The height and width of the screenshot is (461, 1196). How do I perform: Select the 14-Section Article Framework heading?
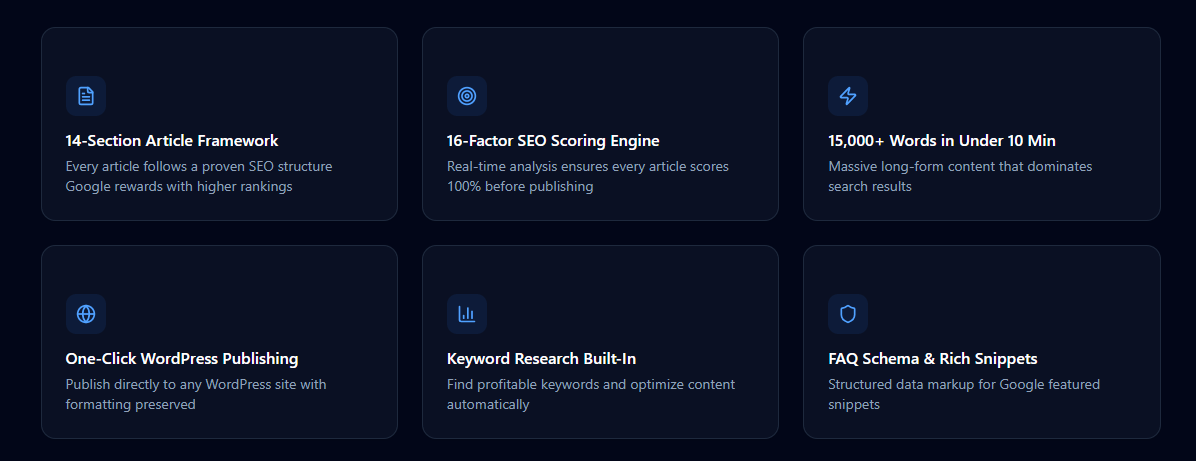172,140
